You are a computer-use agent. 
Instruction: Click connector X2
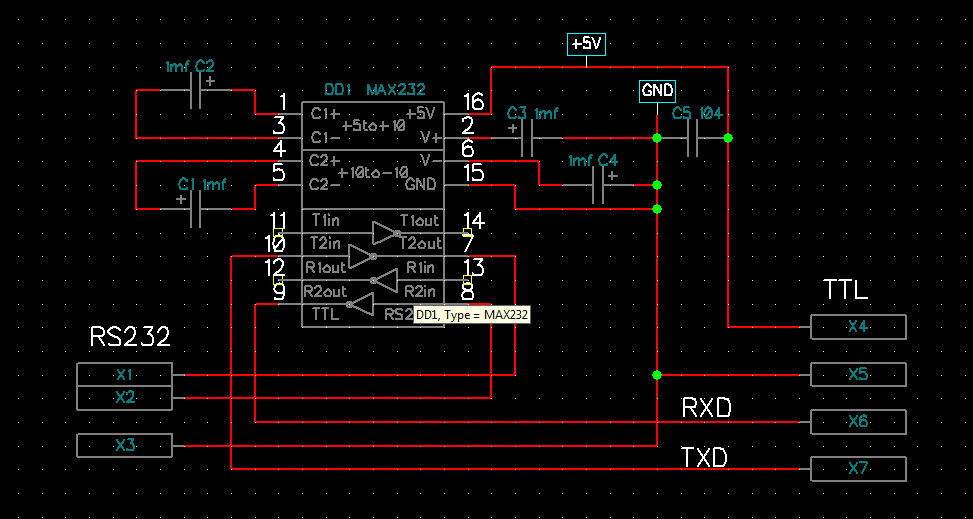(x=125, y=398)
